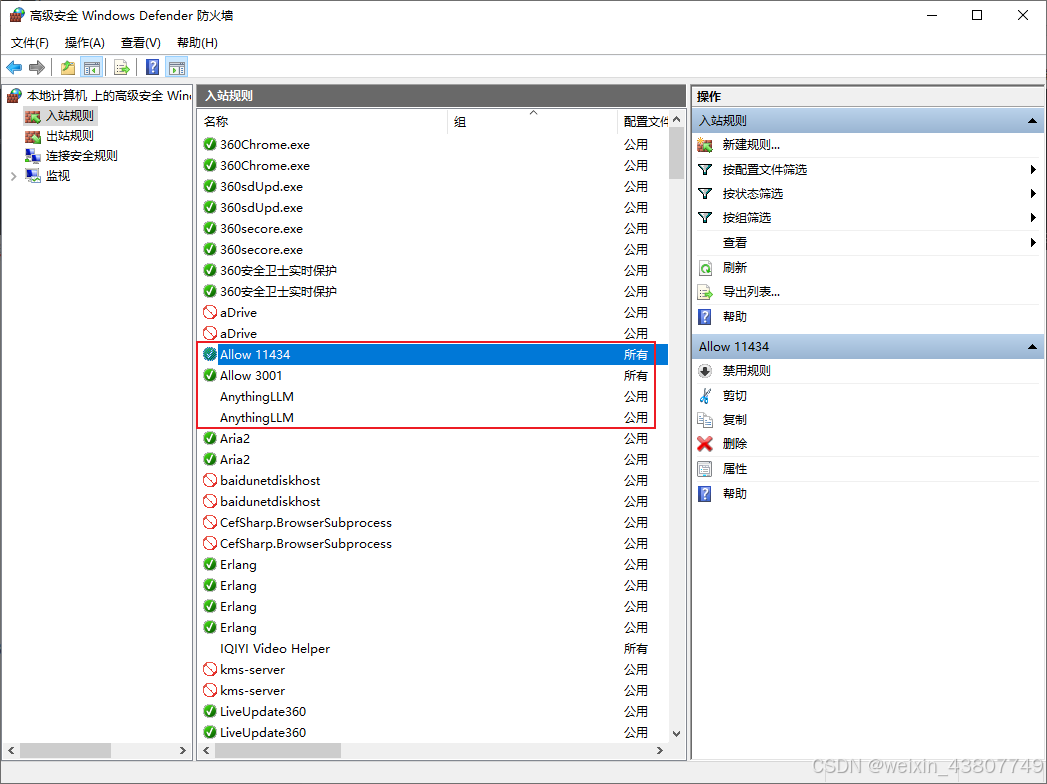Click the 禁用规则 down-arrow icon
This screenshot has width=1047, height=784.
click(x=705, y=371)
